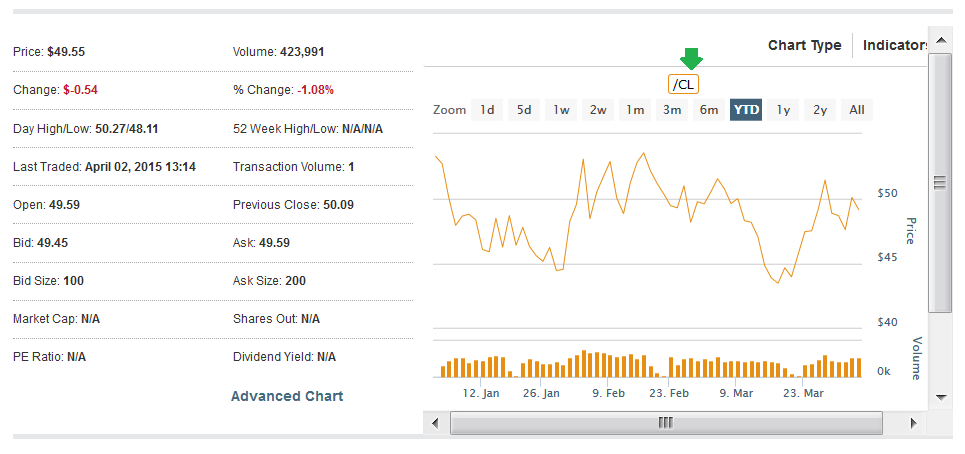Show the 2y chart range
965x454 pixels.
(820, 110)
